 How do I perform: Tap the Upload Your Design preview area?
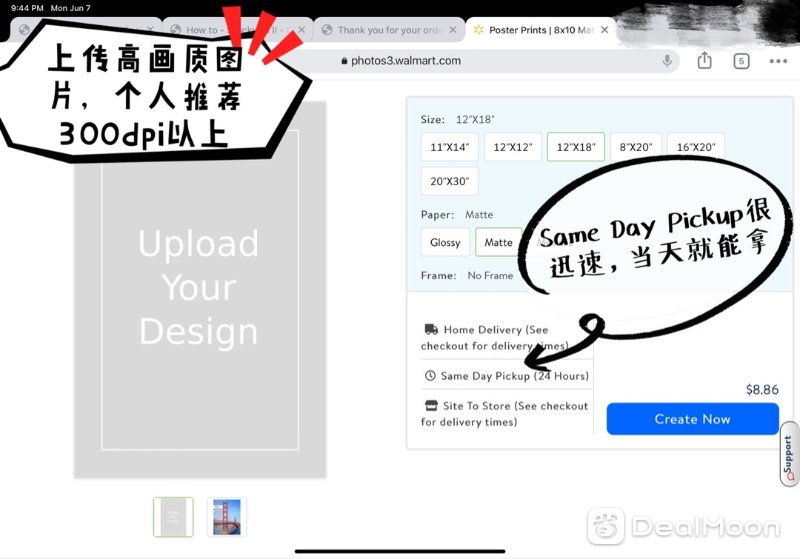pos(200,290)
